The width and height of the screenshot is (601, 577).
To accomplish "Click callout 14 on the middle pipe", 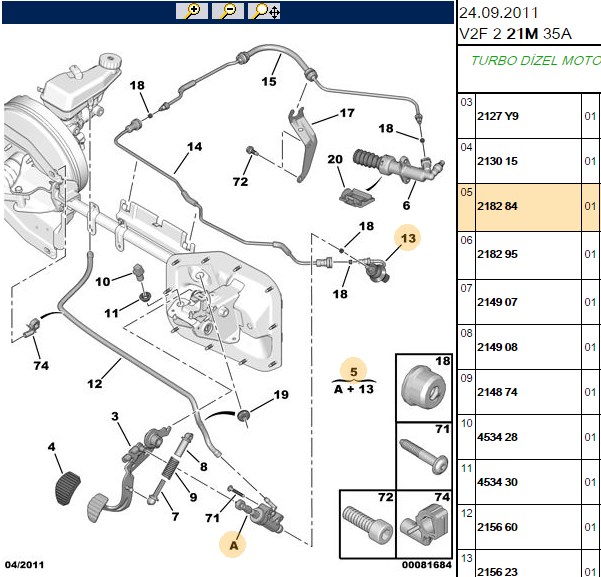I will [194, 147].
